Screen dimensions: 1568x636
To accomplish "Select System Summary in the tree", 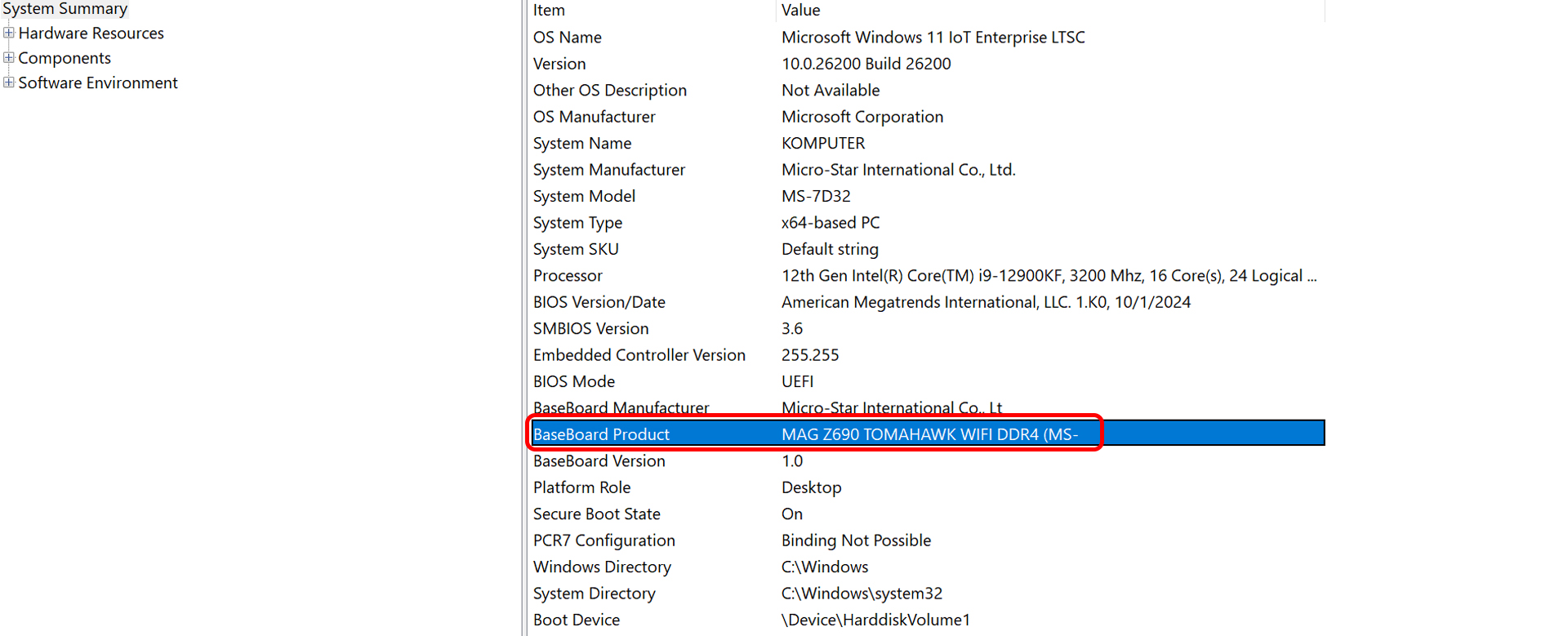I will pos(65,9).
